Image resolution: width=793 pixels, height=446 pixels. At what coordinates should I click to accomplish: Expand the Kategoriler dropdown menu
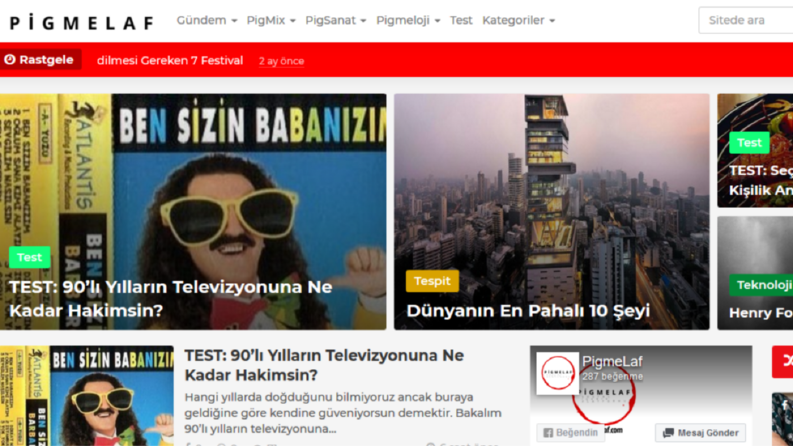click(x=518, y=20)
